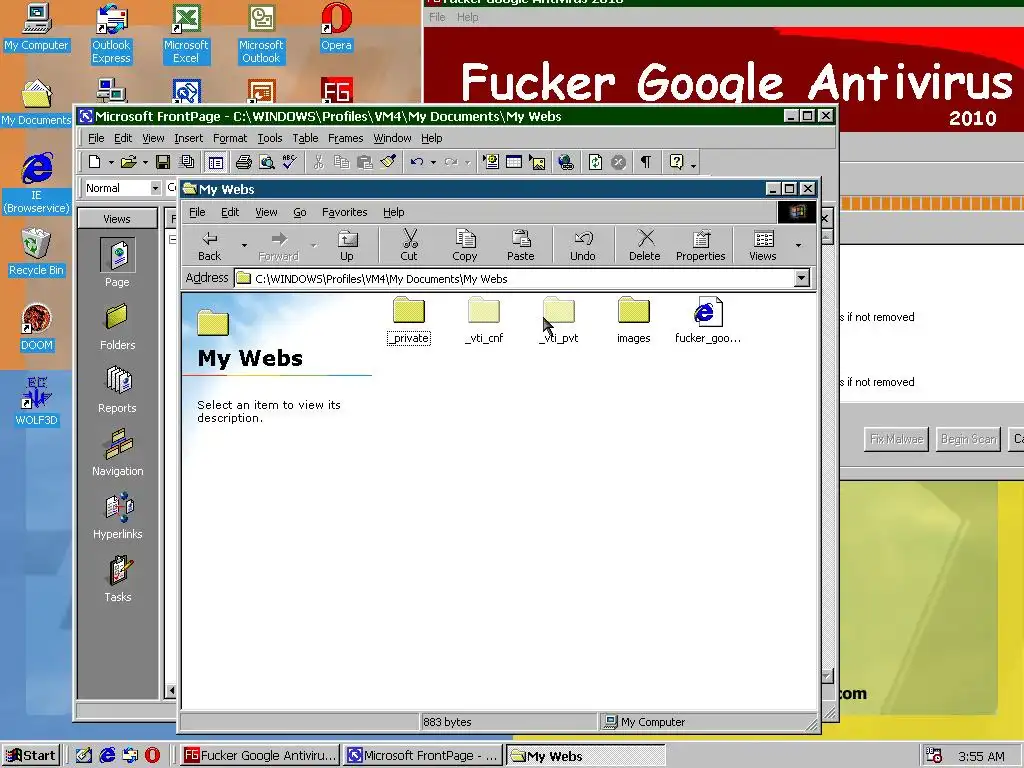Click Insert Picture From File icon
Viewport: 1024px width, 768px height.
click(x=537, y=161)
